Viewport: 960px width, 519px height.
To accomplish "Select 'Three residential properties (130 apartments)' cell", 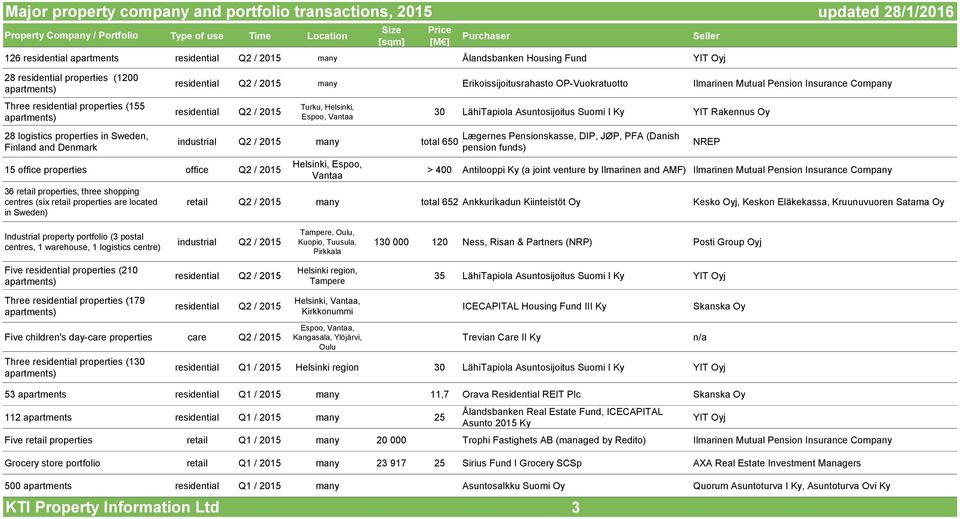I will (x=74, y=367).
